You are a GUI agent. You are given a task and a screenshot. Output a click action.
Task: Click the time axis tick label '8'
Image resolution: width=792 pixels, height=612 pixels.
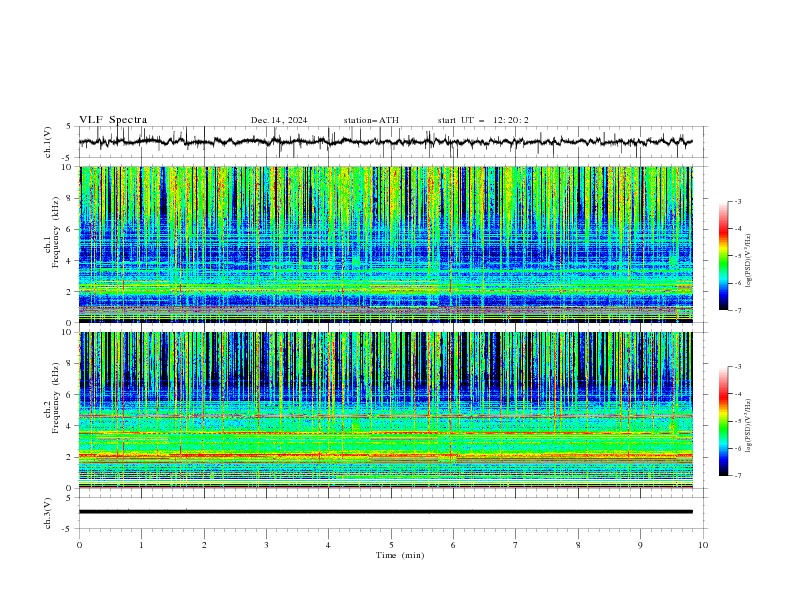(x=578, y=545)
